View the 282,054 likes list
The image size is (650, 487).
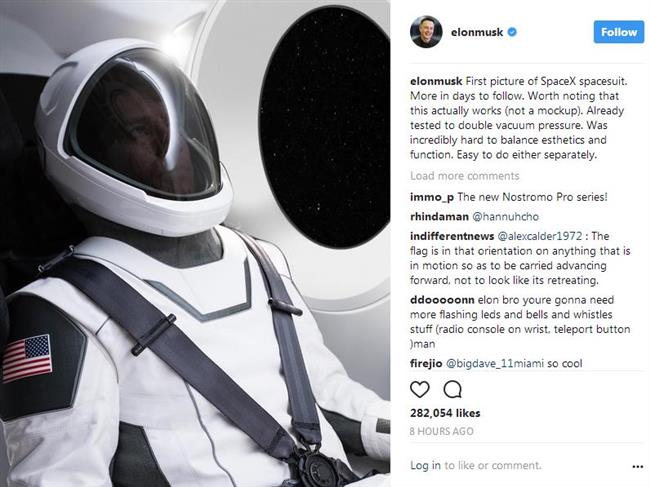coord(445,413)
